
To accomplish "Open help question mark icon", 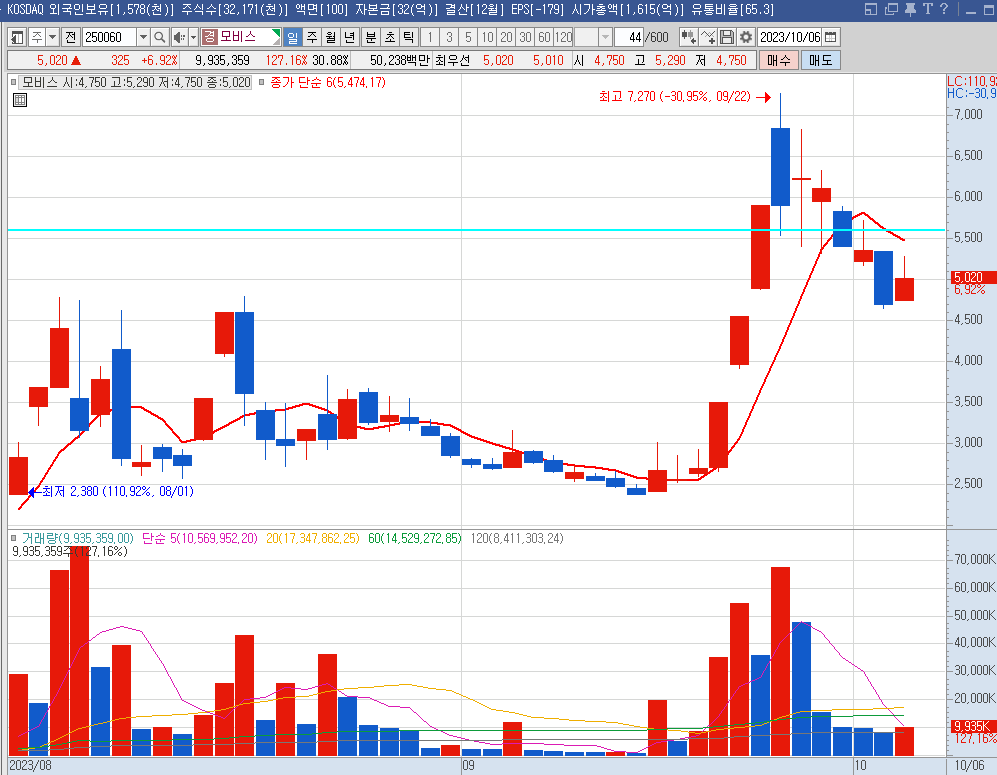I will (944, 9).
